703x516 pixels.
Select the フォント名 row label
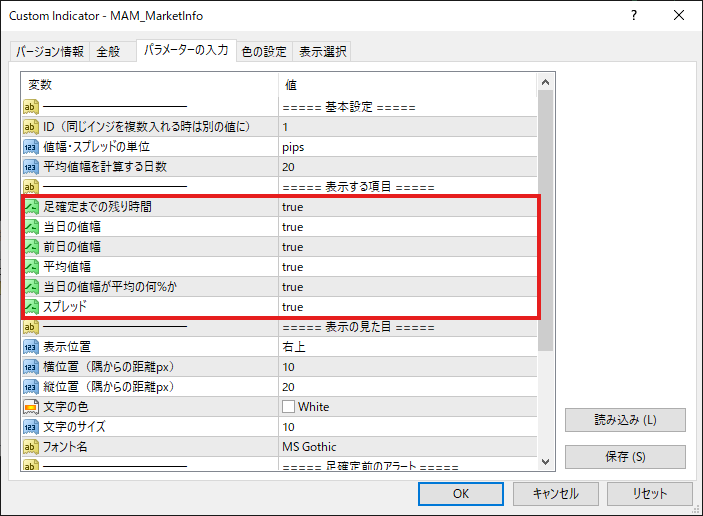coord(65,447)
